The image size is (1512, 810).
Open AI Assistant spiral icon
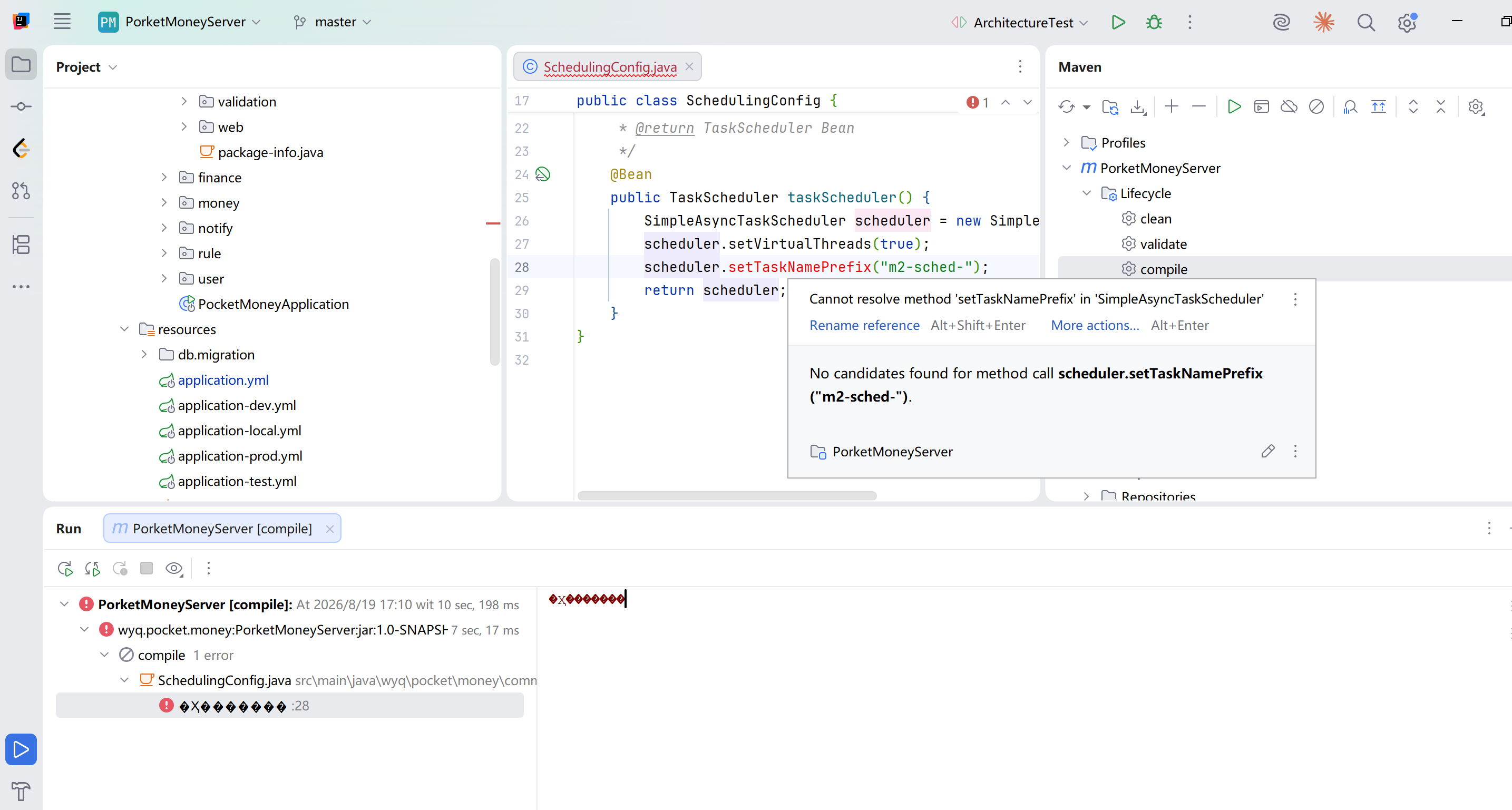[1281, 22]
